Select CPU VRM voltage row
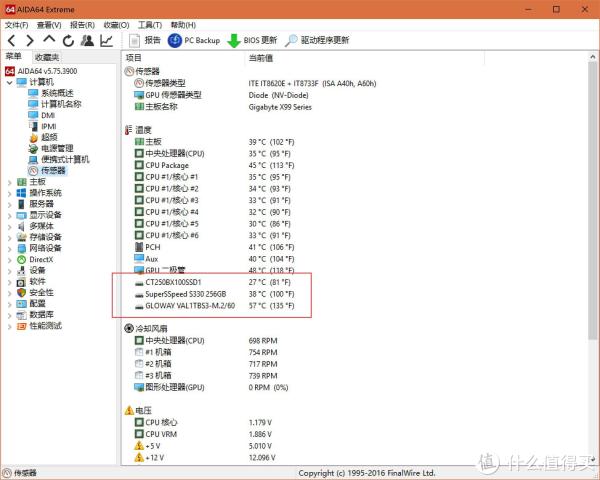Viewport: 600px width, 480px height. point(203,434)
